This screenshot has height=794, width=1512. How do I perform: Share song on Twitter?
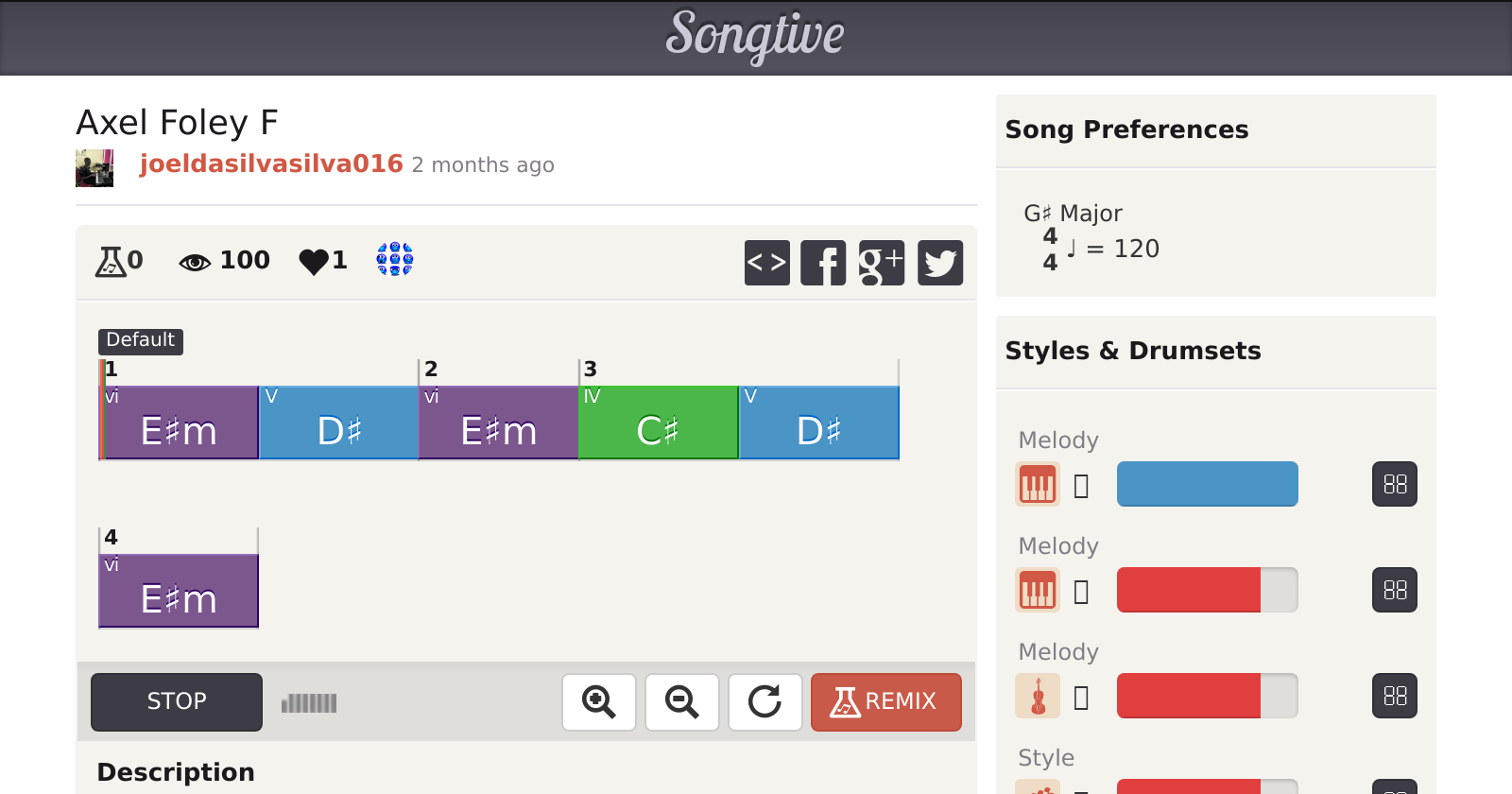click(x=939, y=263)
